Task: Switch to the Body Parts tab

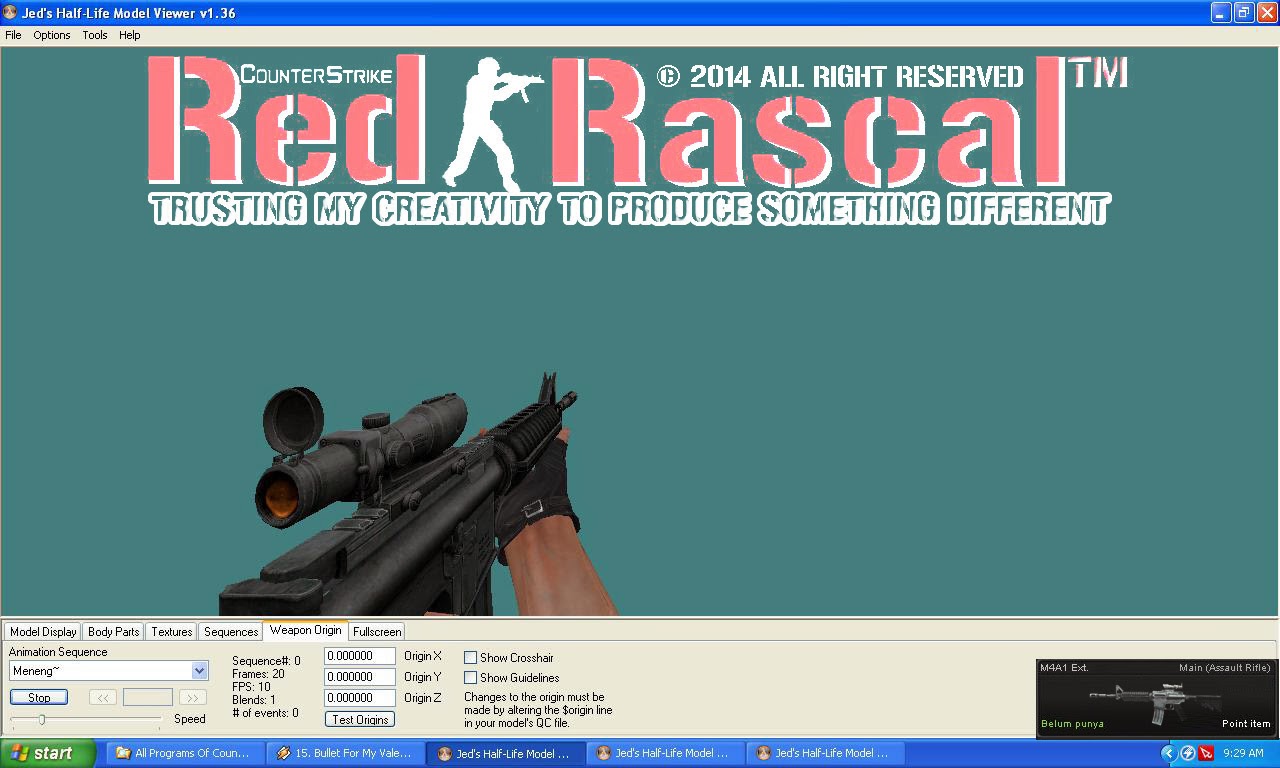Action: [114, 632]
